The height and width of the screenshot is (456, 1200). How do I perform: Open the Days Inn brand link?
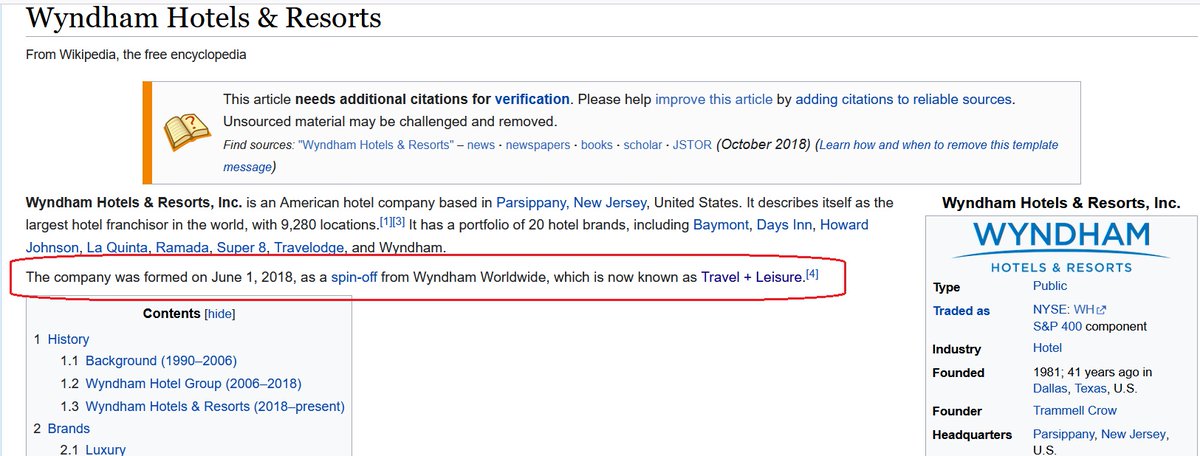click(x=787, y=224)
